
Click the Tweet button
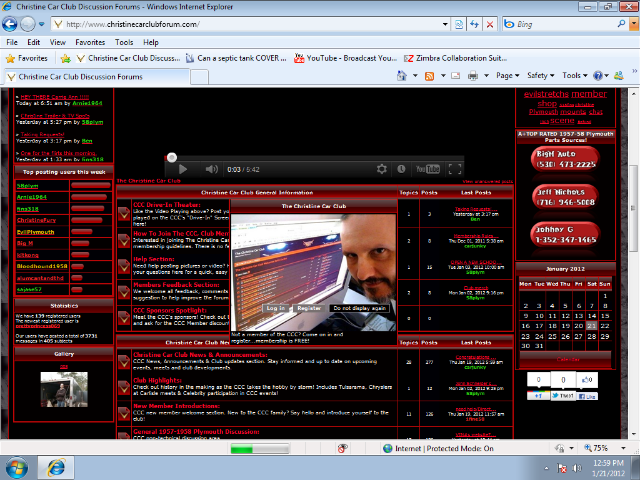point(563,396)
